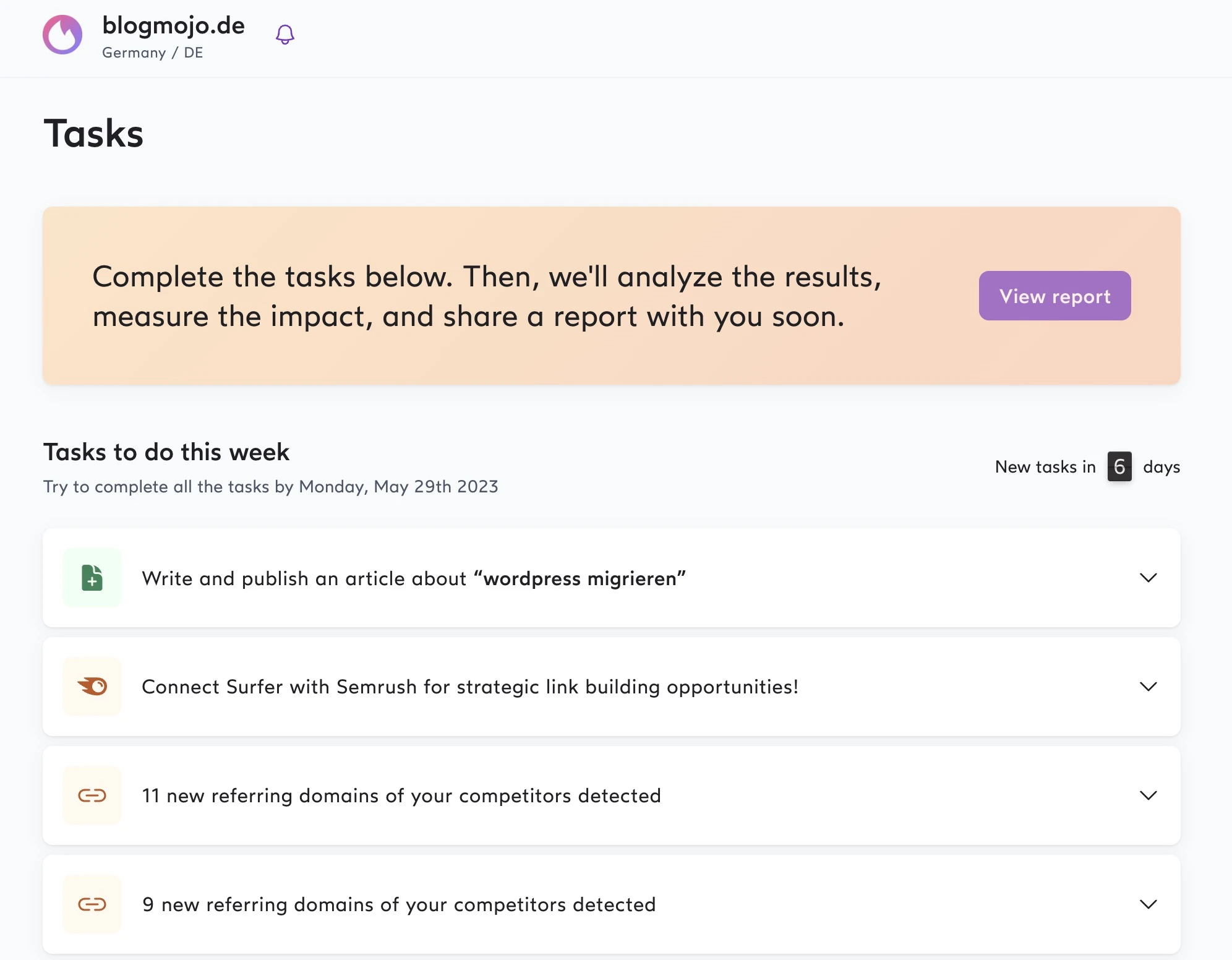Click the link icon for 11 referring domains

tap(92, 795)
